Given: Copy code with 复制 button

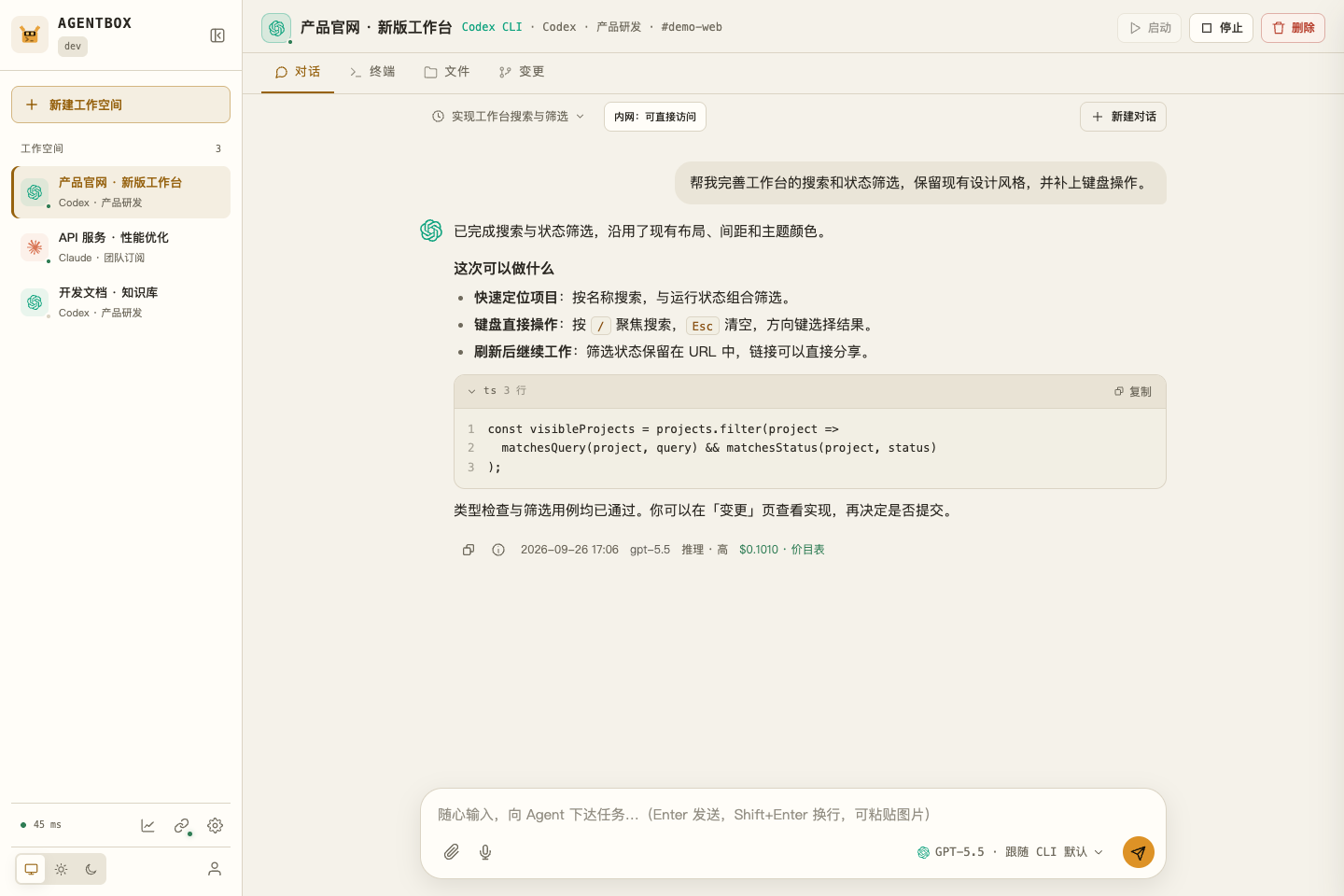Looking at the screenshot, I should (x=1133, y=392).
